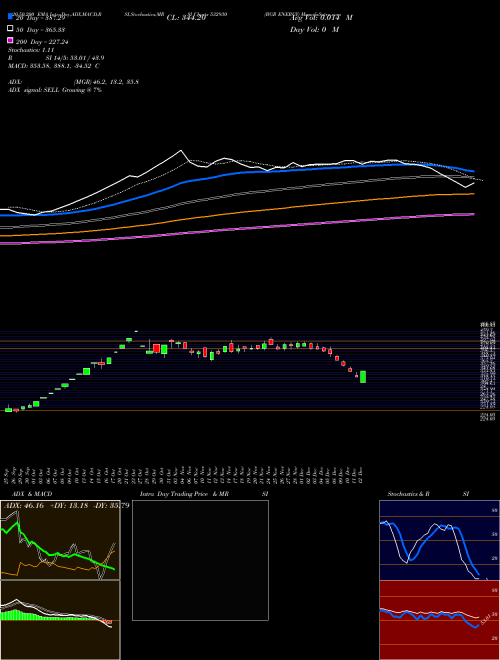Click the peak of the white price line
The width and height of the screenshot is (500, 660).
click(x=181, y=150)
